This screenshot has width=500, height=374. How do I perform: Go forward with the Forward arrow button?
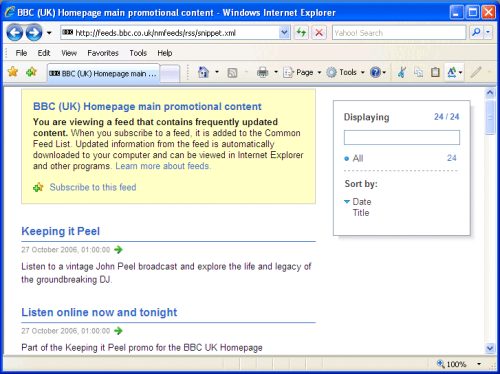pos(34,33)
